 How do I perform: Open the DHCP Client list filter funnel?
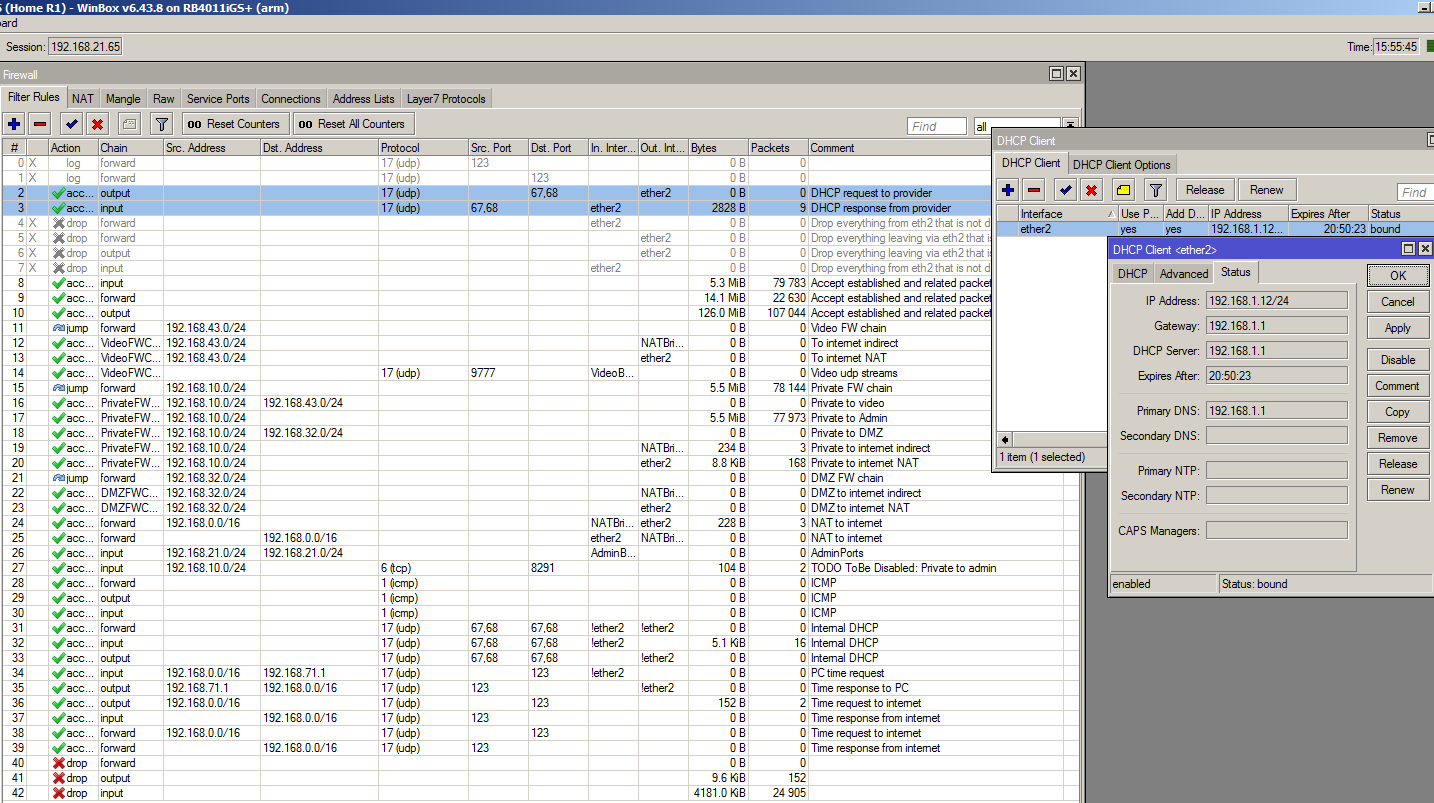click(x=1155, y=190)
